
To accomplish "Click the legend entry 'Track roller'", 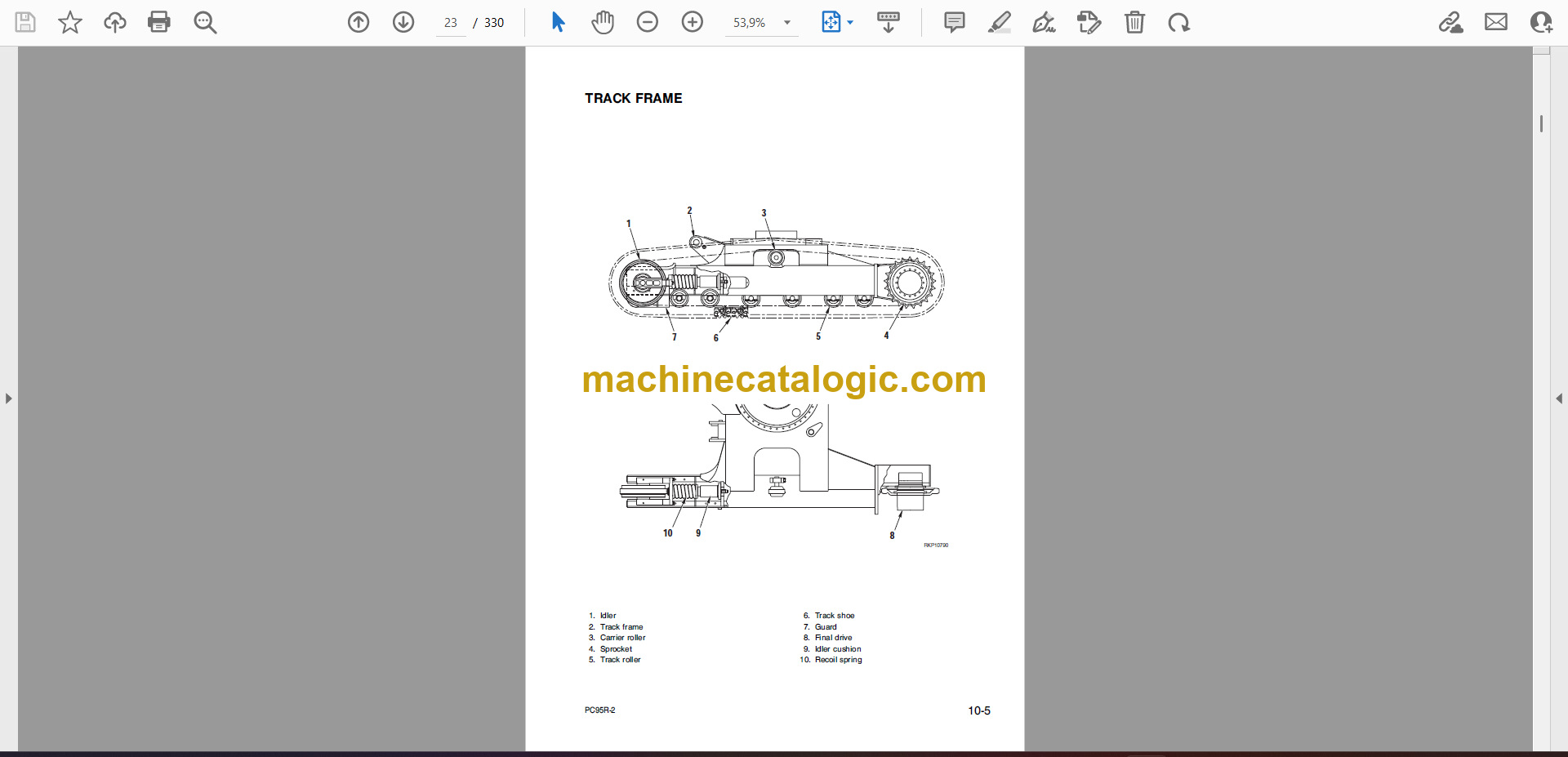I will click(x=620, y=660).
